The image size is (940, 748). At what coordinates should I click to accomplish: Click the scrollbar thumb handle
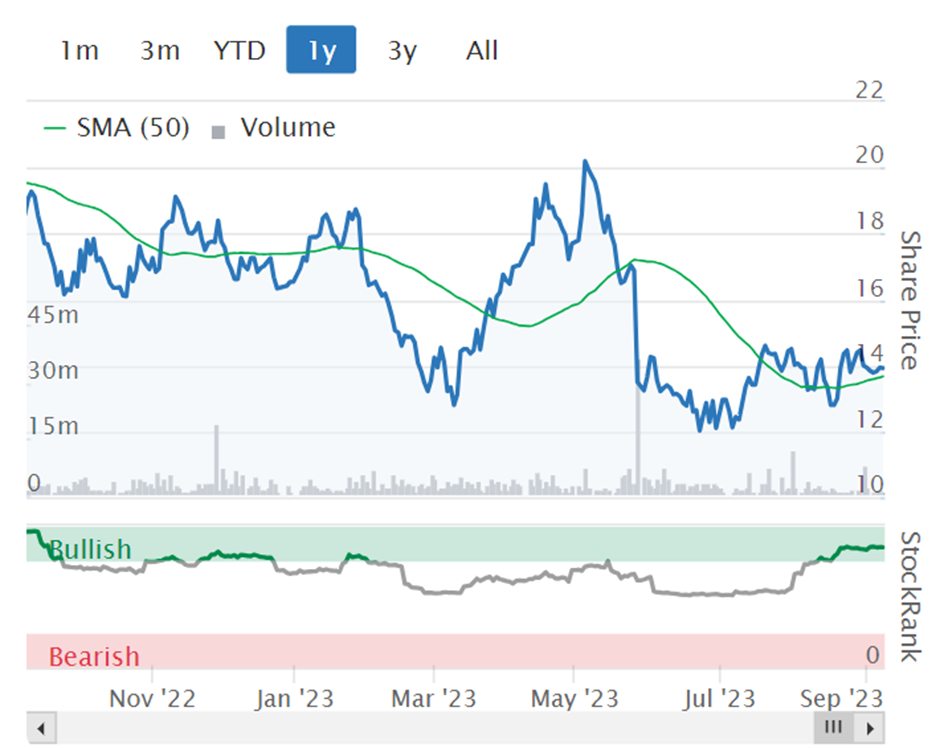click(x=834, y=728)
